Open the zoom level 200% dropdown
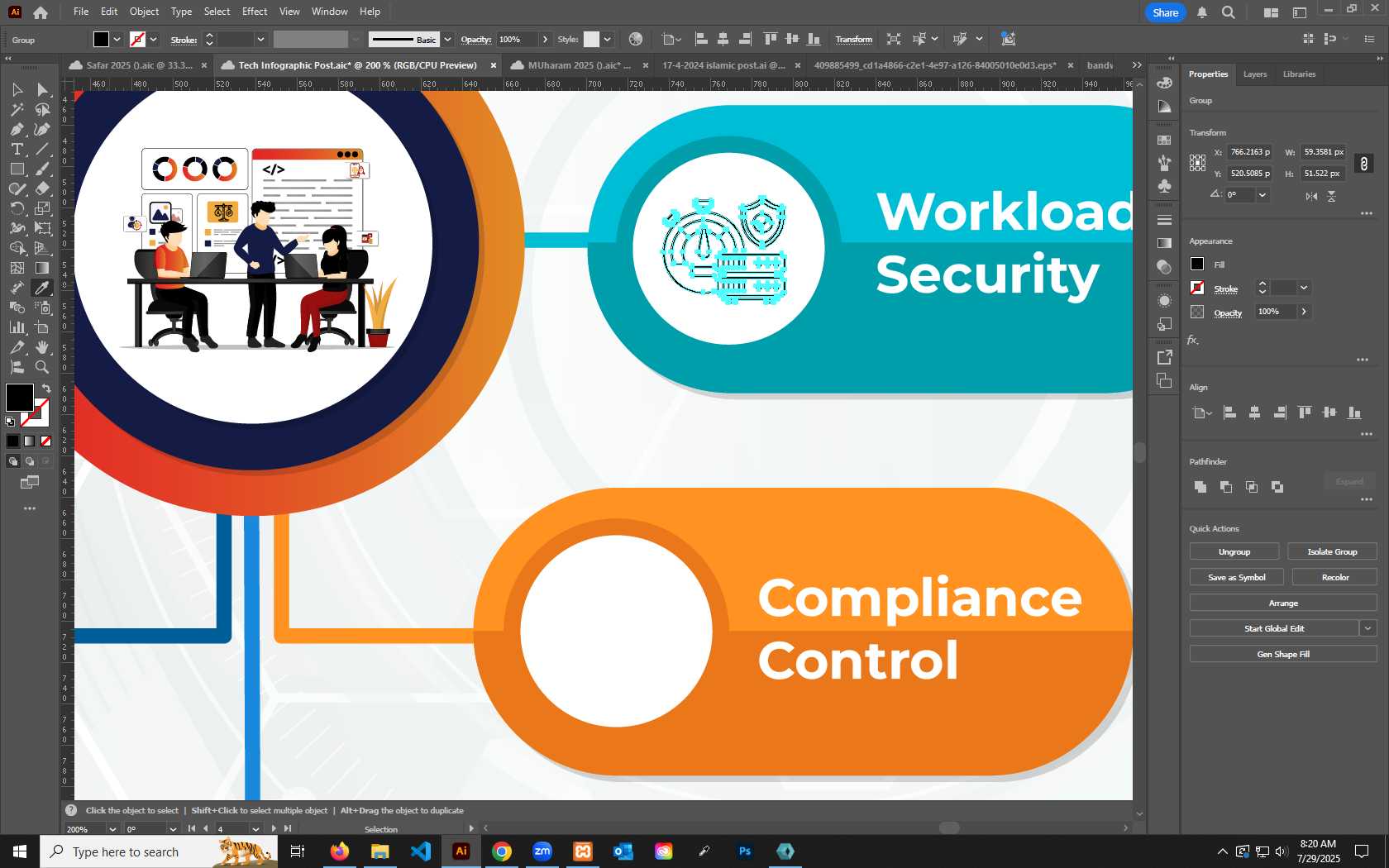Screen dimensions: 1389x868 click(112, 829)
